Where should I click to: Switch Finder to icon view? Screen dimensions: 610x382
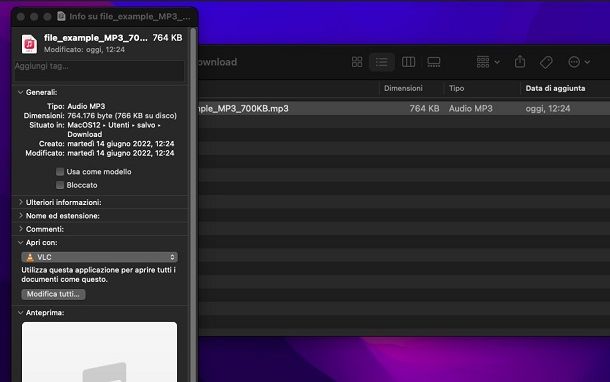point(357,62)
